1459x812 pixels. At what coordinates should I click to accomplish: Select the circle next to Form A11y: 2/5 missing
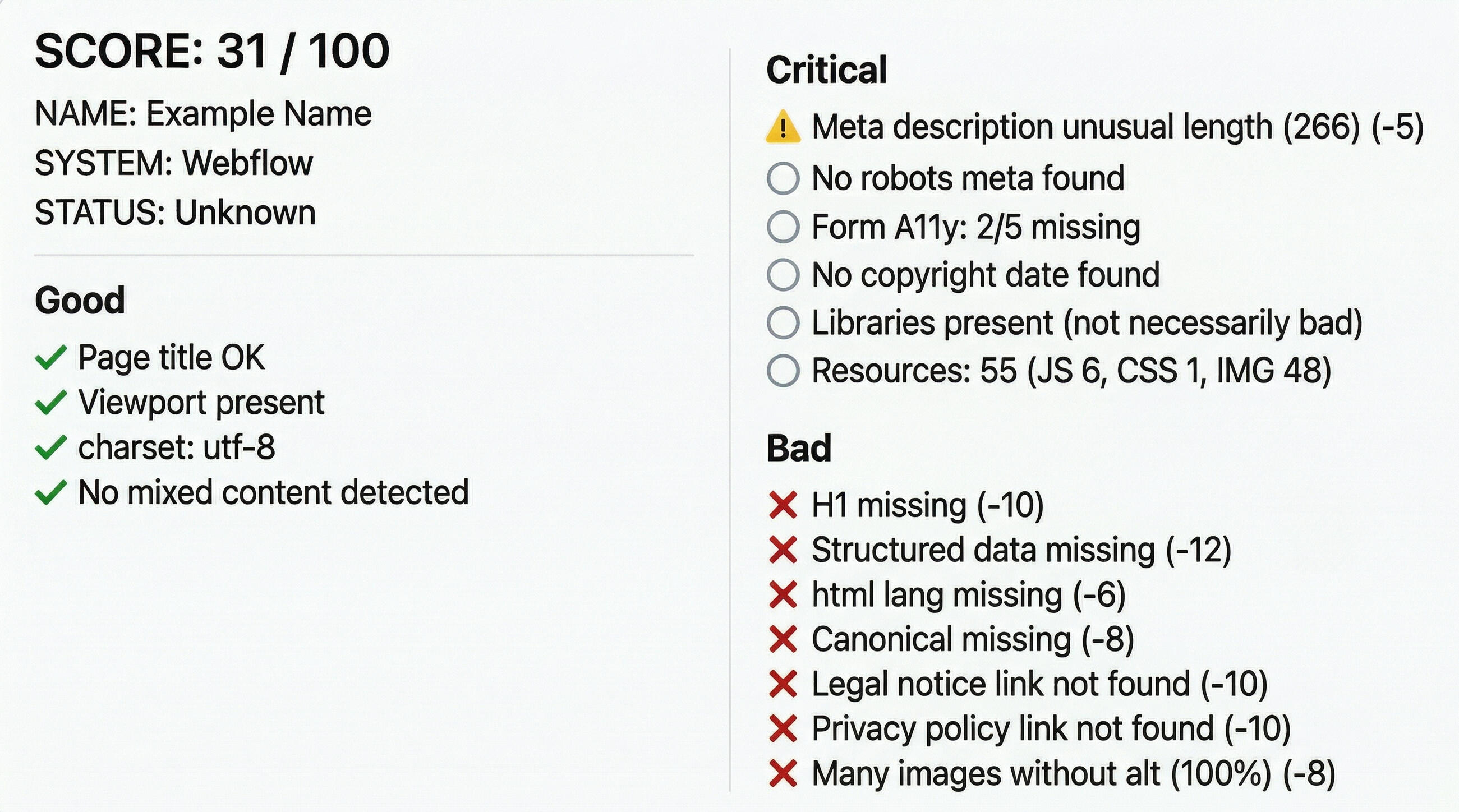tap(783, 227)
